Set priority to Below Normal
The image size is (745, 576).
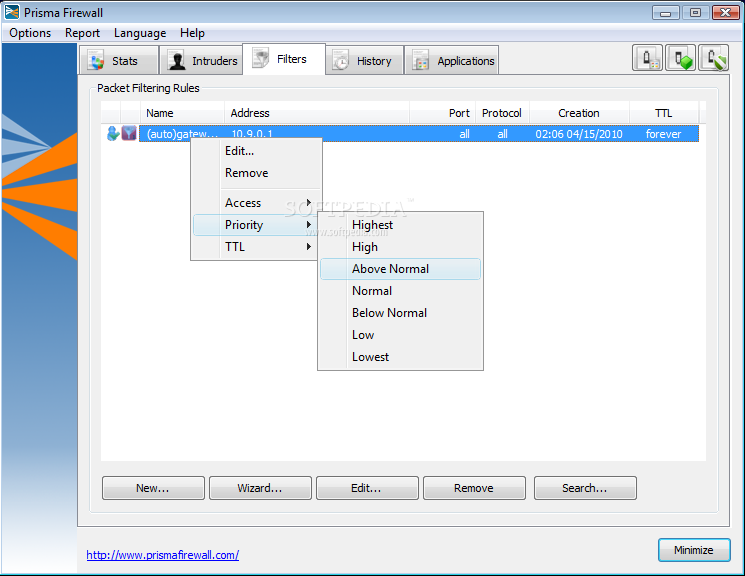tap(400, 313)
